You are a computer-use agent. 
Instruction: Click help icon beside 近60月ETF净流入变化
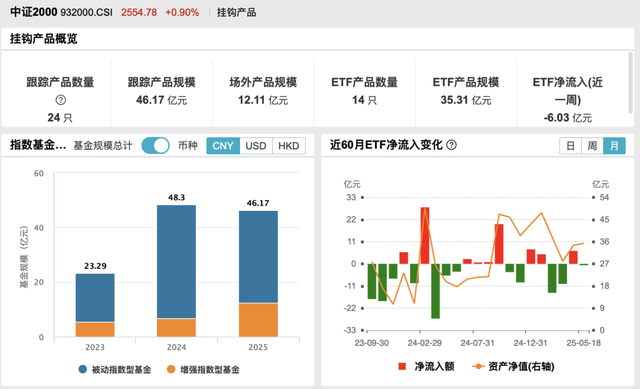click(x=451, y=145)
